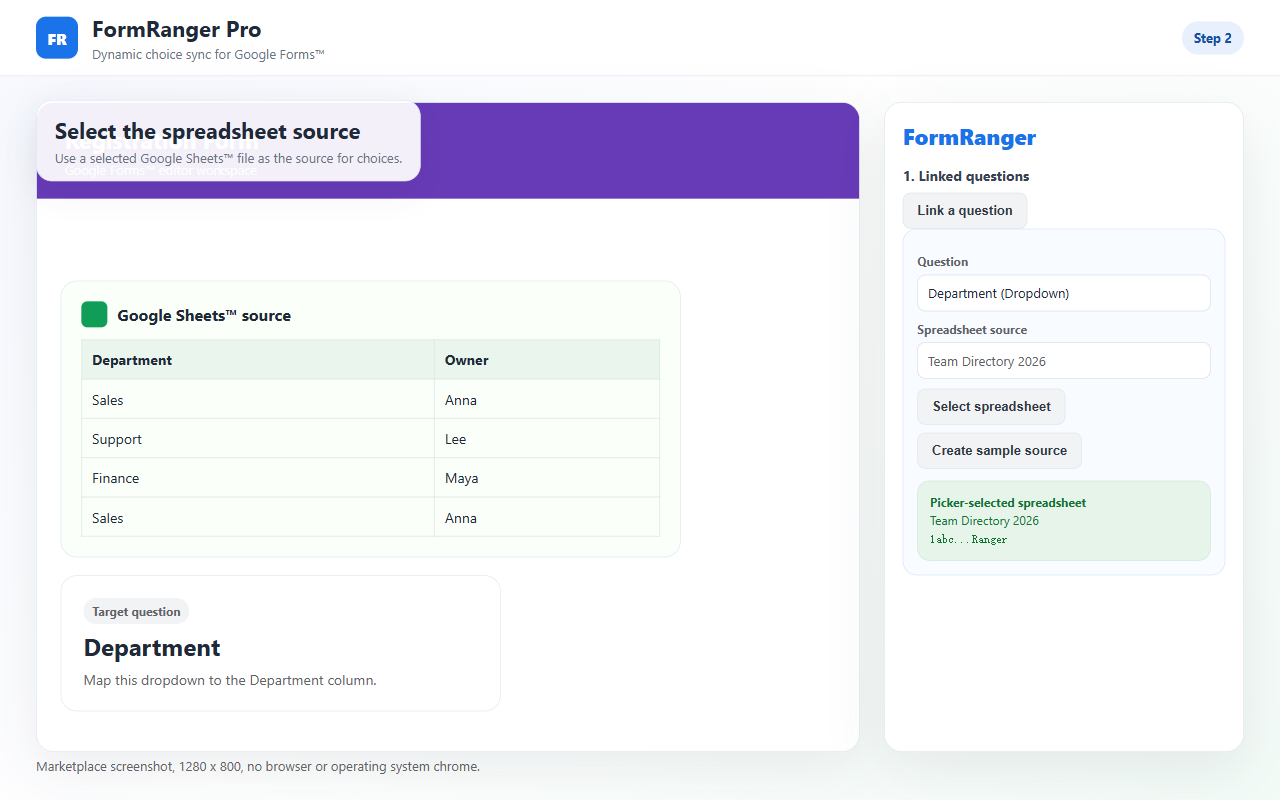Click the Map this dropdown description text
The image size is (1280, 800).
[x=230, y=680]
